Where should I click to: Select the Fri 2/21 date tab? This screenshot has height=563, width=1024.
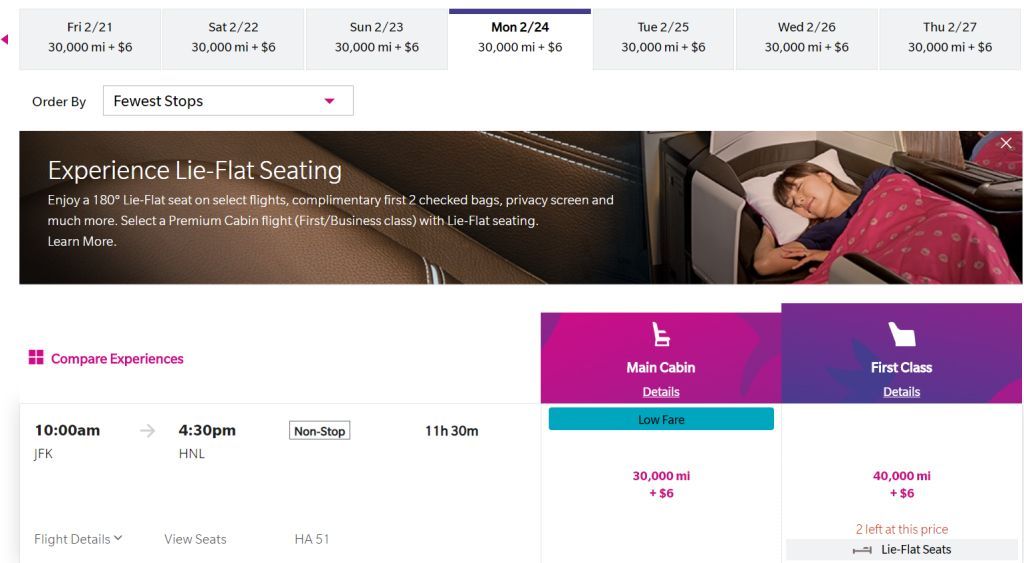90,39
